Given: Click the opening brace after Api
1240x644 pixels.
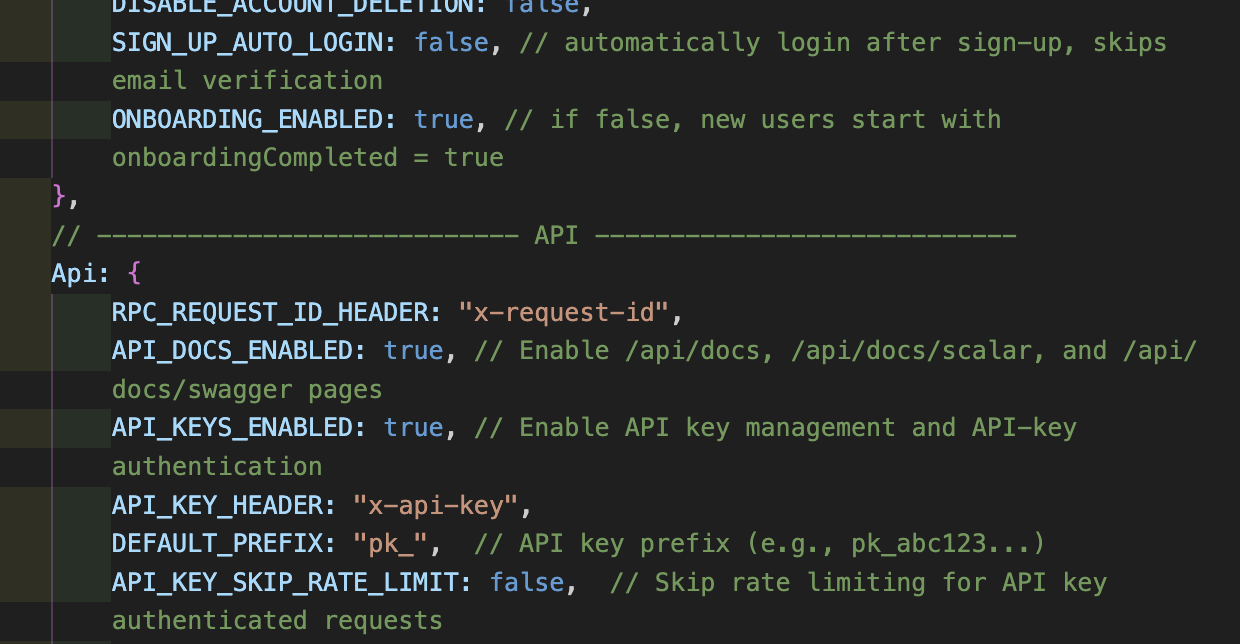Looking at the screenshot, I should (x=136, y=273).
